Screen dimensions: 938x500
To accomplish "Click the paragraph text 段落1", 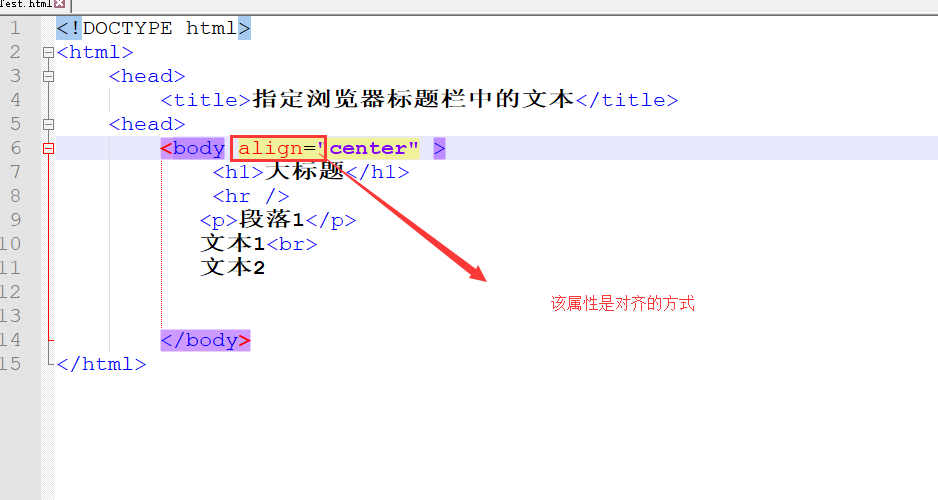I will click(272, 219).
